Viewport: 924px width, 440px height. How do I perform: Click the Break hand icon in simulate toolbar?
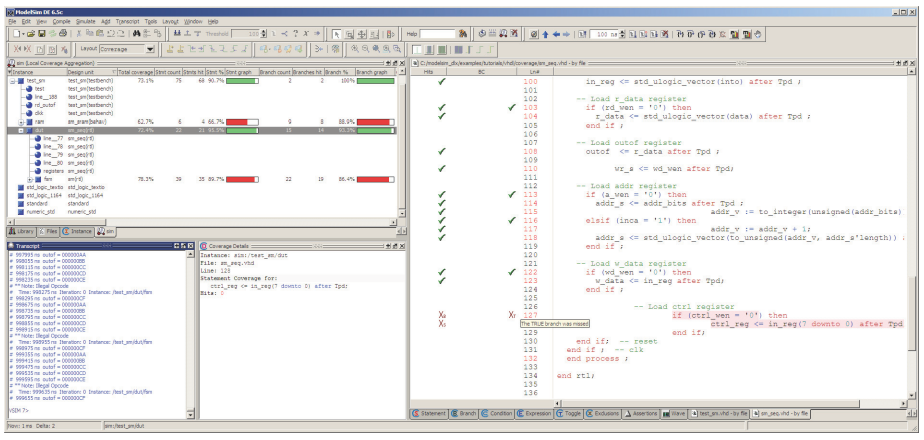click(x=758, y=34)
